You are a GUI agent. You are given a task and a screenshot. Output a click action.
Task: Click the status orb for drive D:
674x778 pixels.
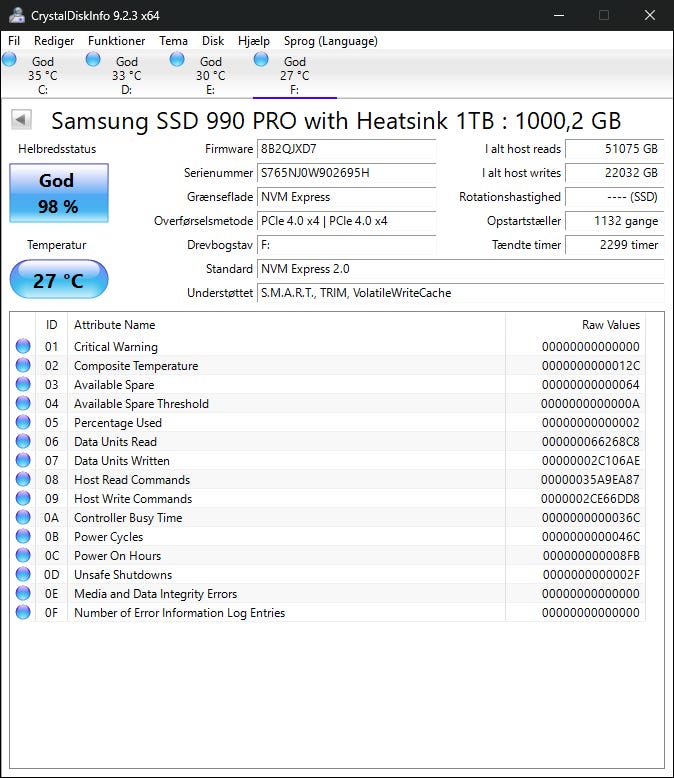[x=93, y=60]
